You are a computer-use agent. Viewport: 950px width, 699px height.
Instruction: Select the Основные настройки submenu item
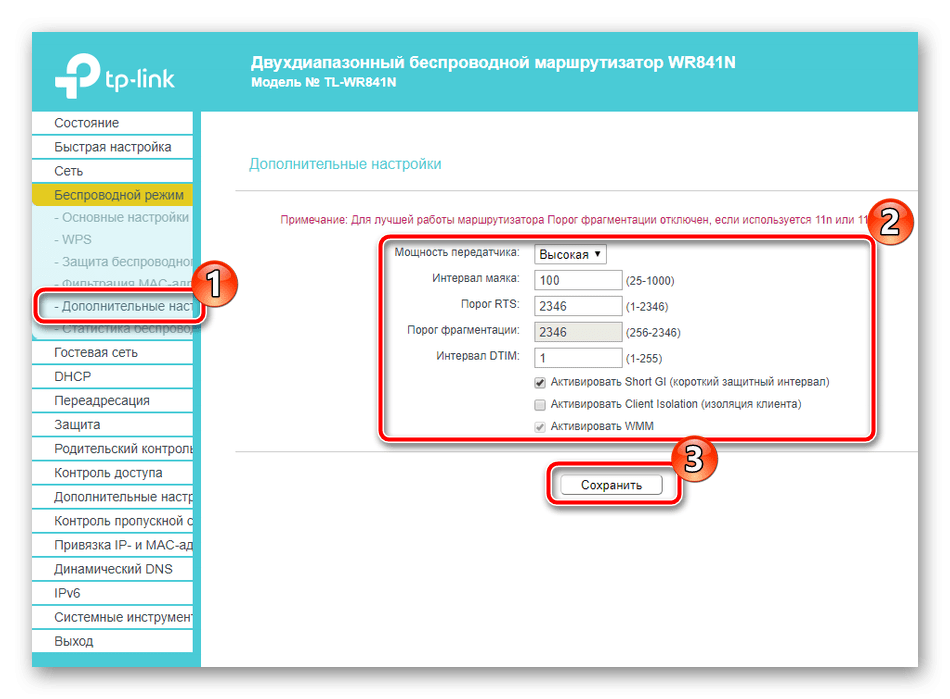point(124,217)
